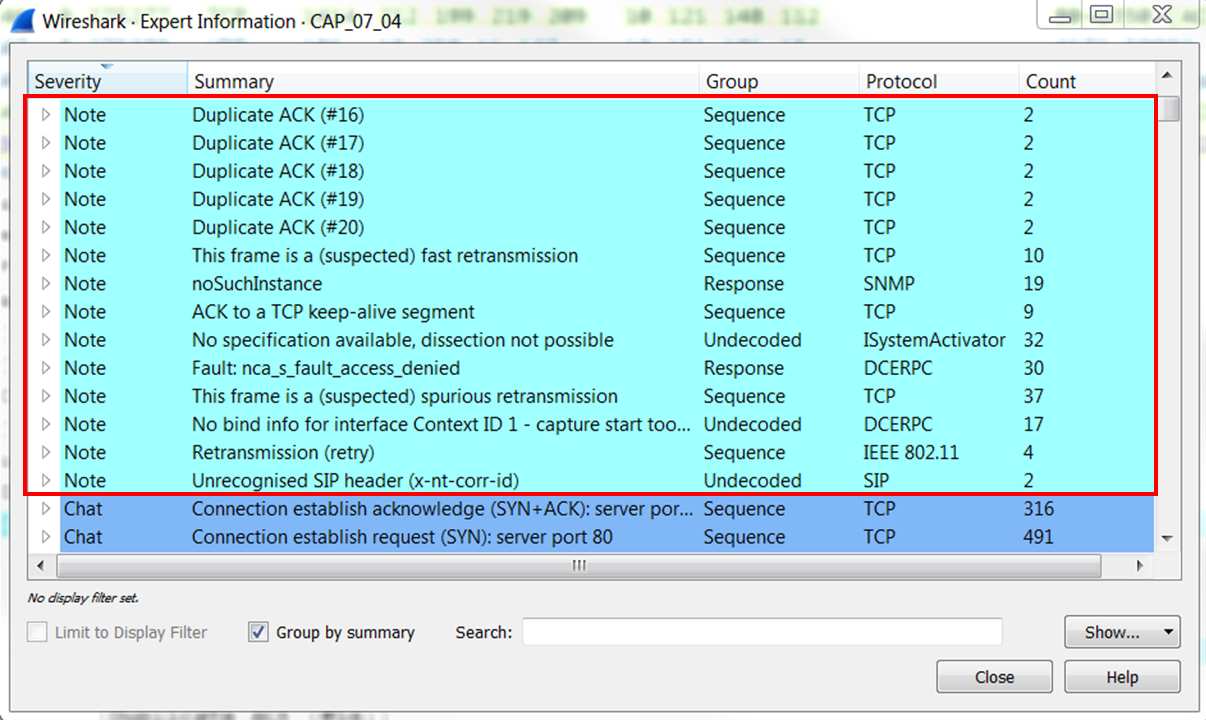
Task: Expand the No bind info row
Action: [x=45, y=424]
